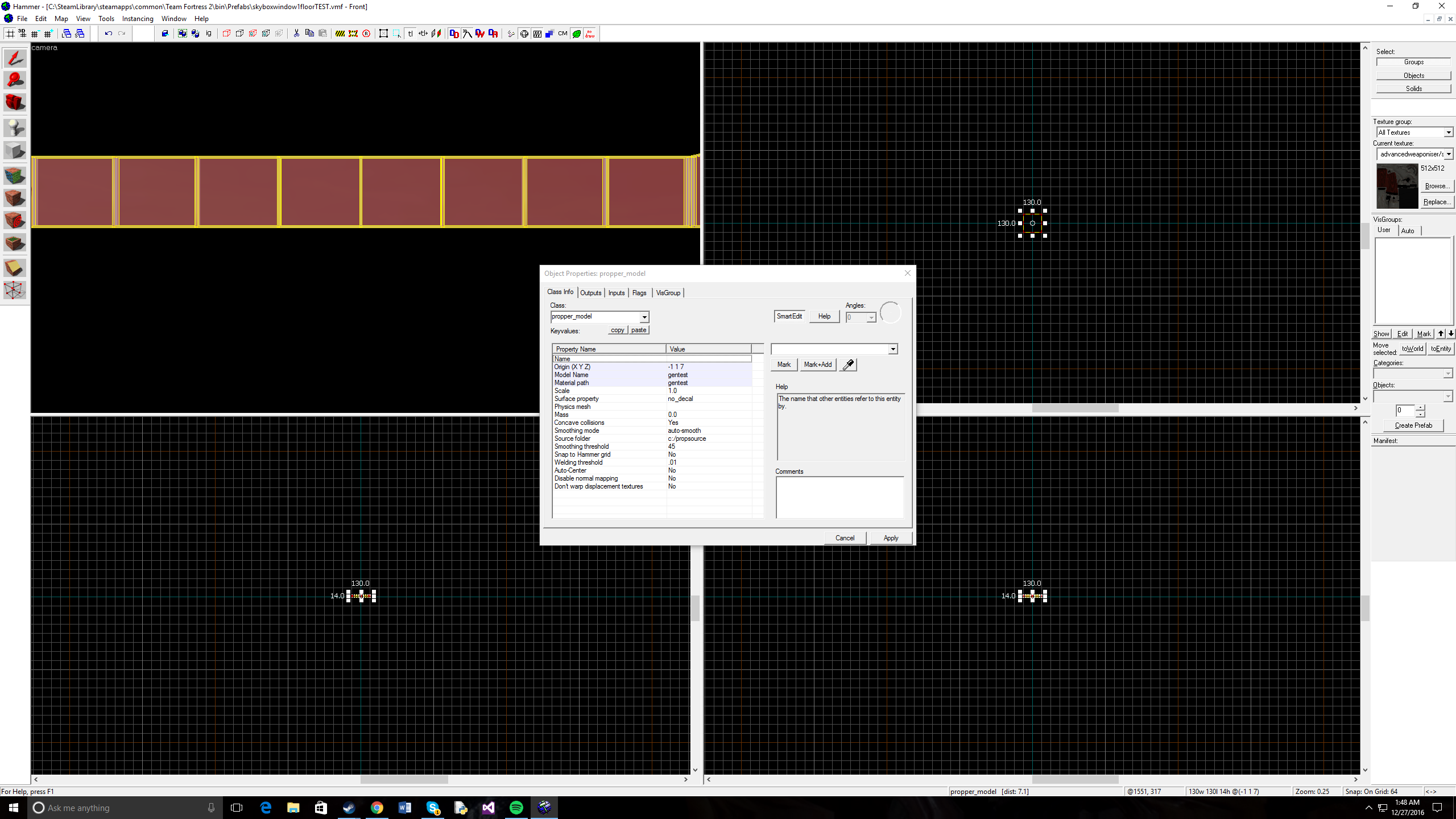Click Cancel in Object Properties
Image resolution: width=1456 pixels, height=819 pixels.
coord(845,538)
